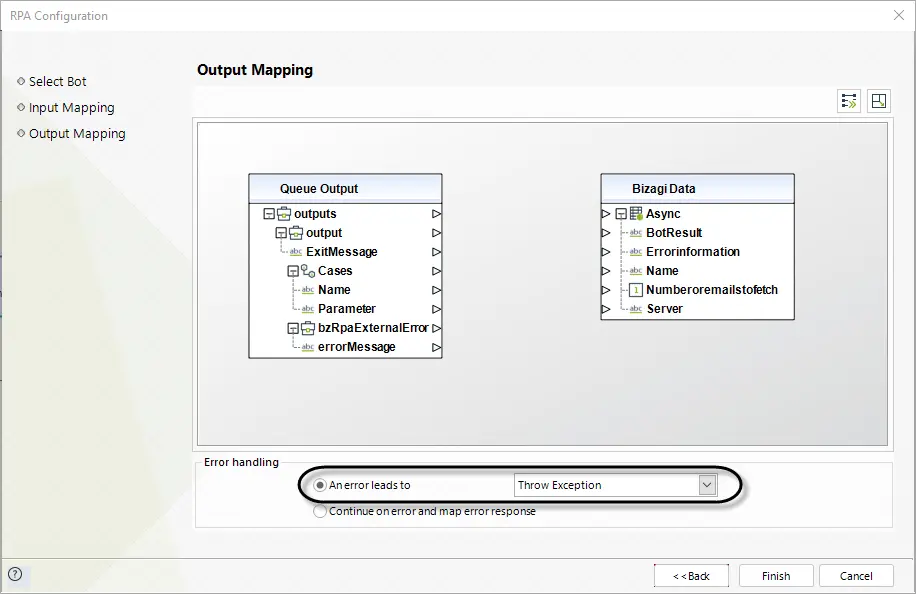Click the Numberoremailstofetch integer icon
Image resolution: width=916 pixels, height=594 pixels.
[x=636, y=290]
